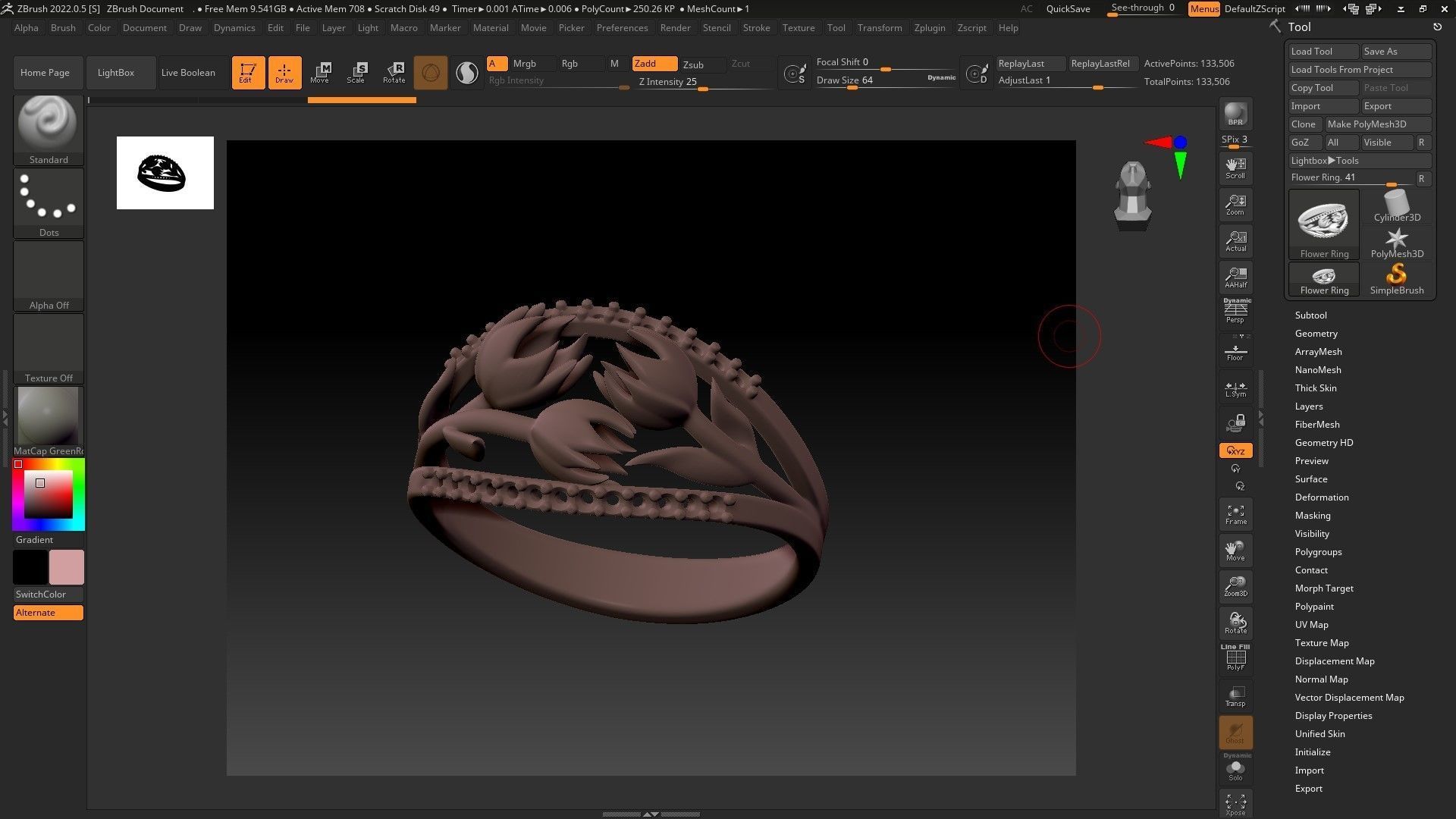Click the AAHalf icon
Viewport: 1456px width, 819px height.
coord(1235,278)
